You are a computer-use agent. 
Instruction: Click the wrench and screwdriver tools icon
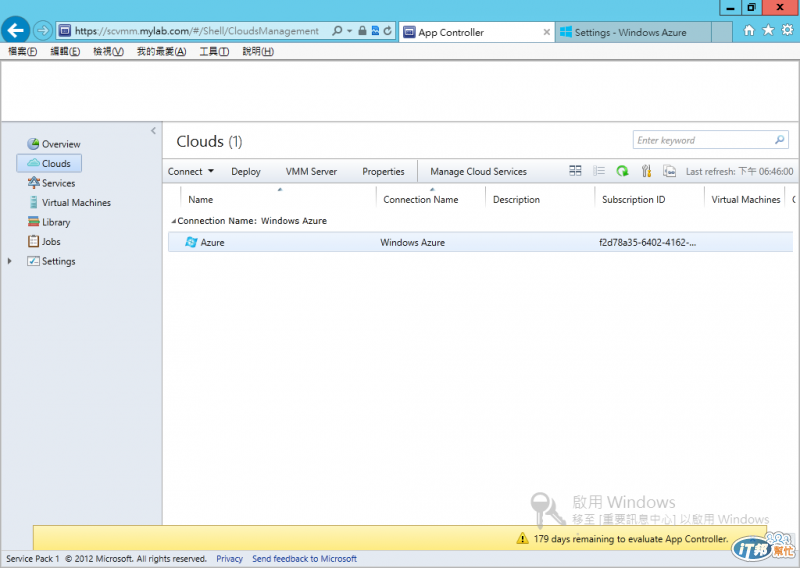[646, 171]
